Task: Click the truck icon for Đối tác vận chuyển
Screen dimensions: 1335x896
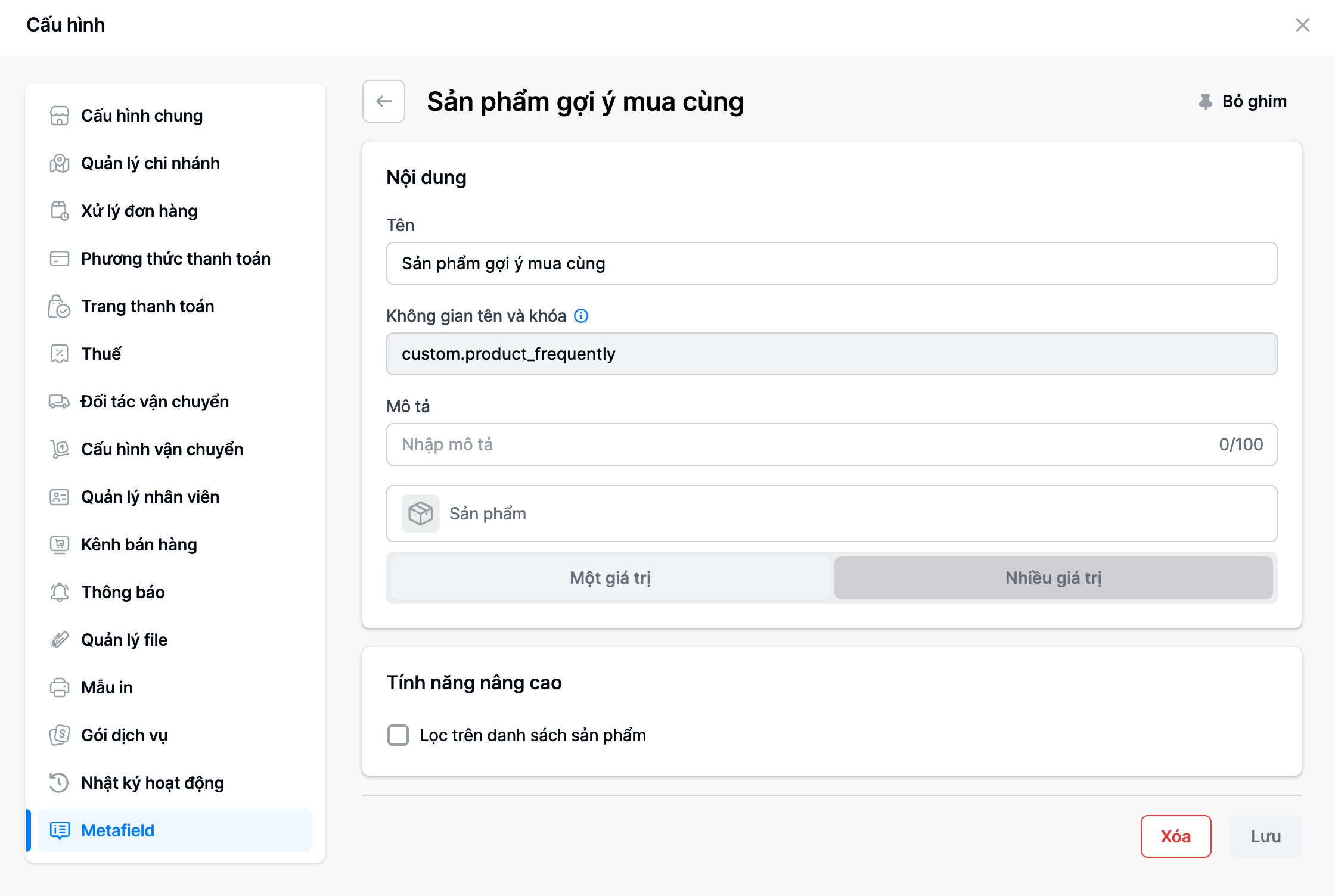Action: pos(60,402)
